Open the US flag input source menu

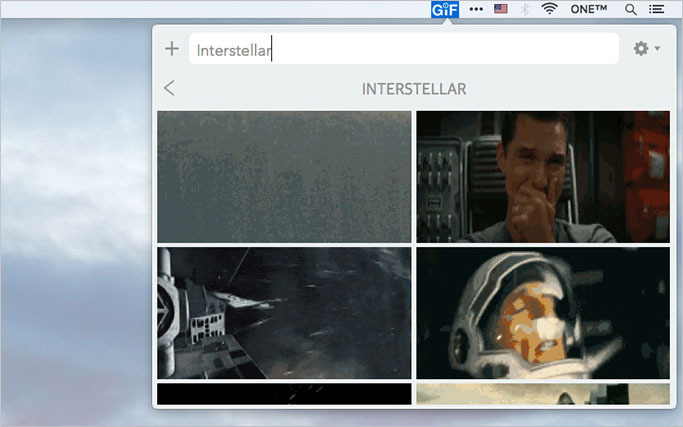pyautogui.click(x=501, y=9)
